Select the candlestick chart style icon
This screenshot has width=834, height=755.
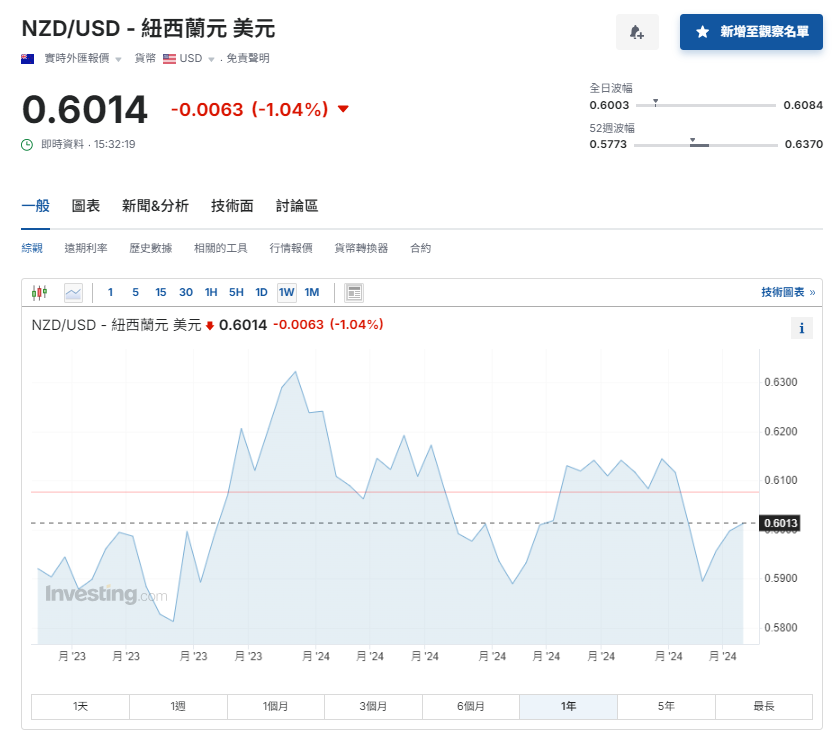tap(41, 292)
